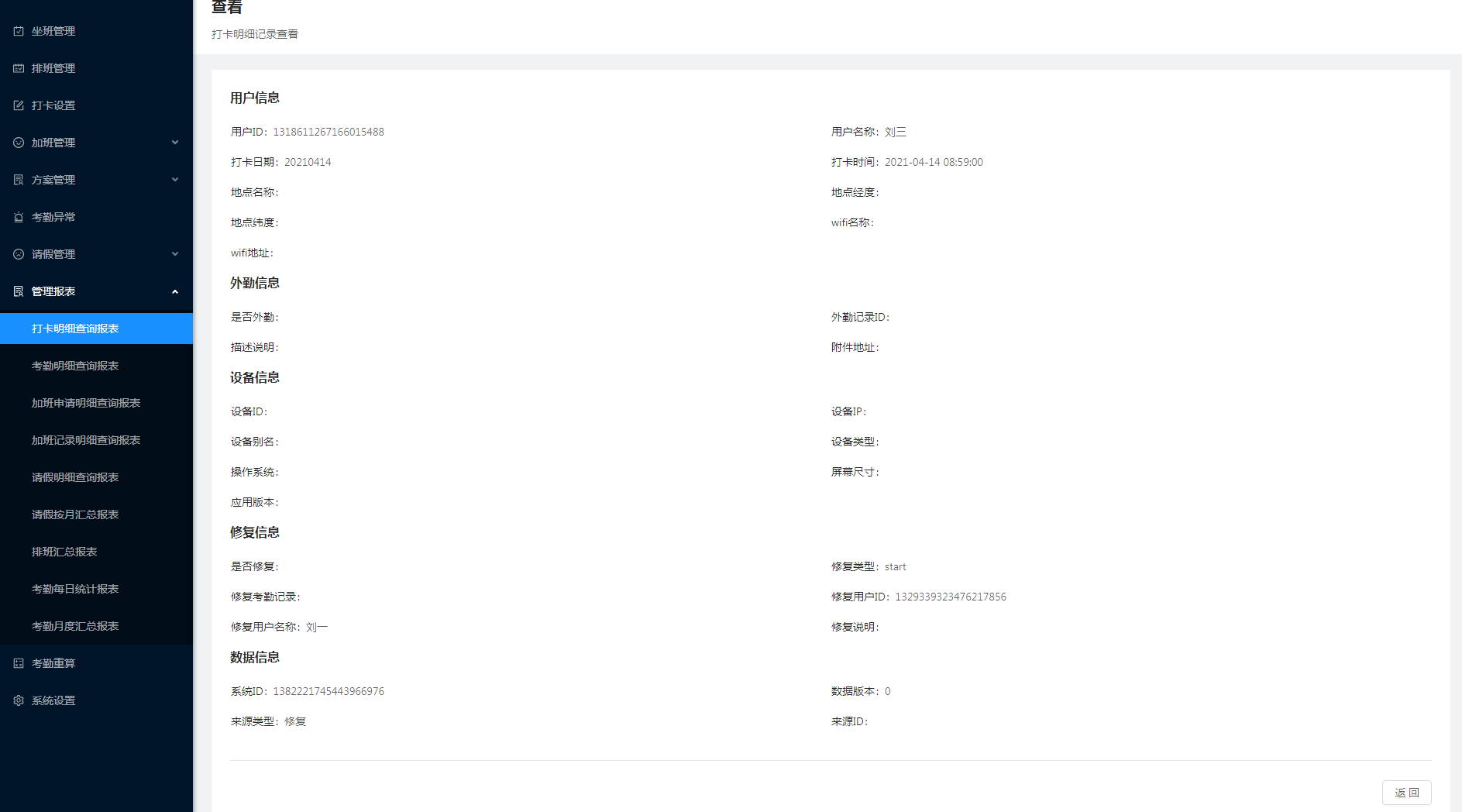Image resolution: width=1462 pixels, height=812 pixels.
Task: Click the 设备IP label
Action: [849, 411]
